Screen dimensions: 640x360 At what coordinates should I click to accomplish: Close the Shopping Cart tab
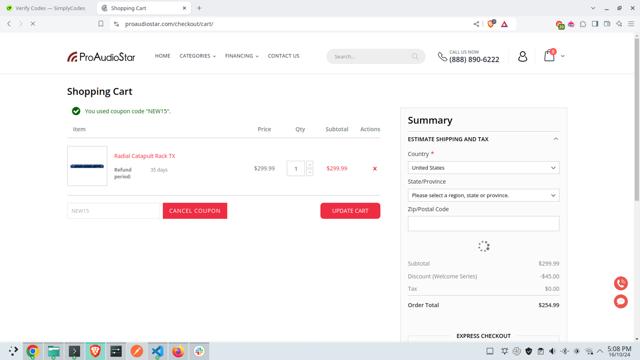click(x=184, y=8)
